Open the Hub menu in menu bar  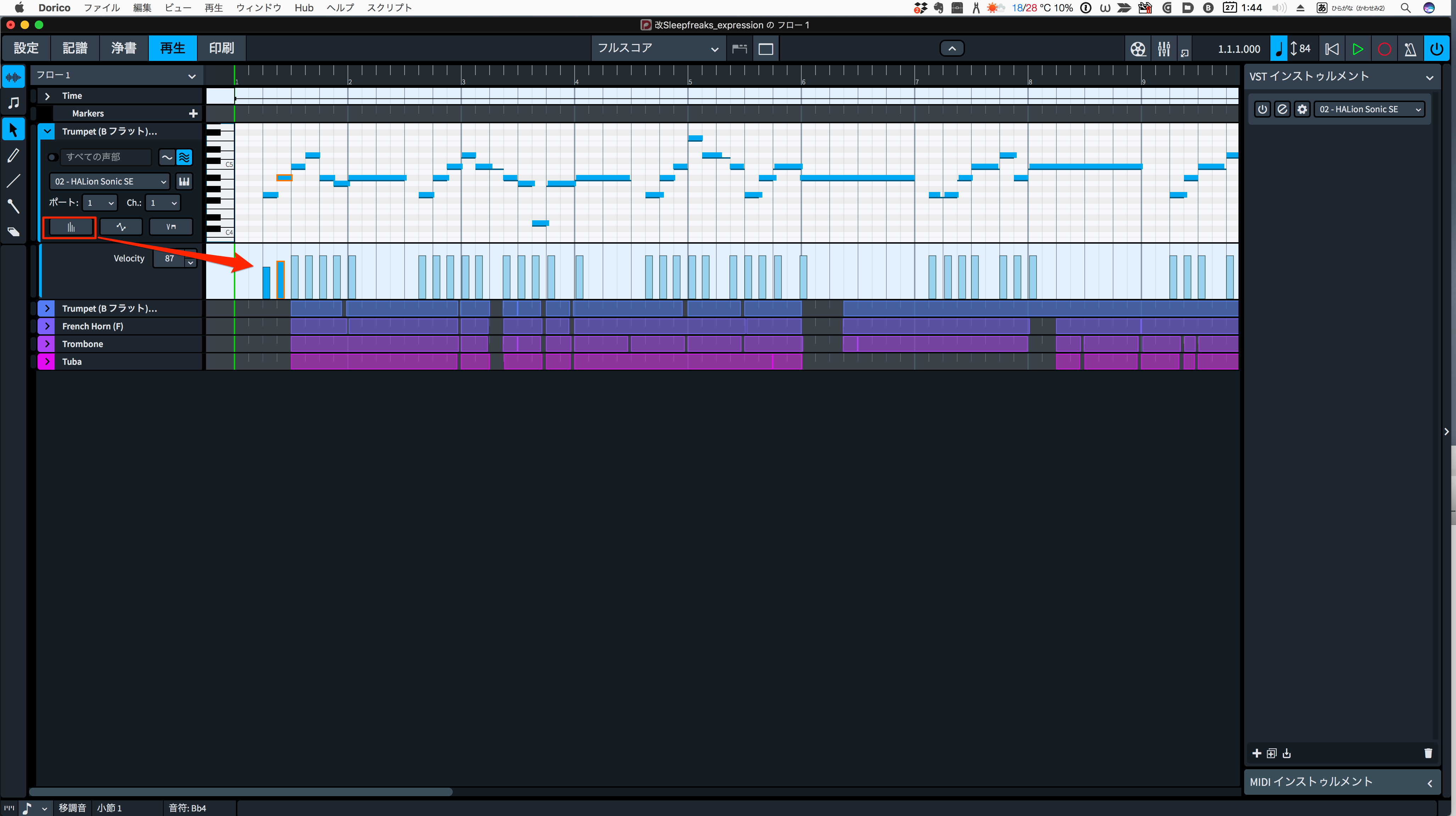click(304, 7)
